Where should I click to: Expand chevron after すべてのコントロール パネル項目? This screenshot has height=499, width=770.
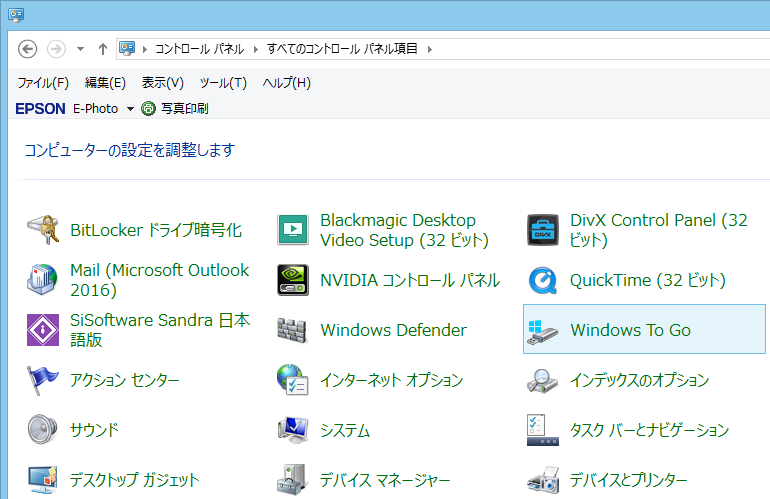[429, 49]
